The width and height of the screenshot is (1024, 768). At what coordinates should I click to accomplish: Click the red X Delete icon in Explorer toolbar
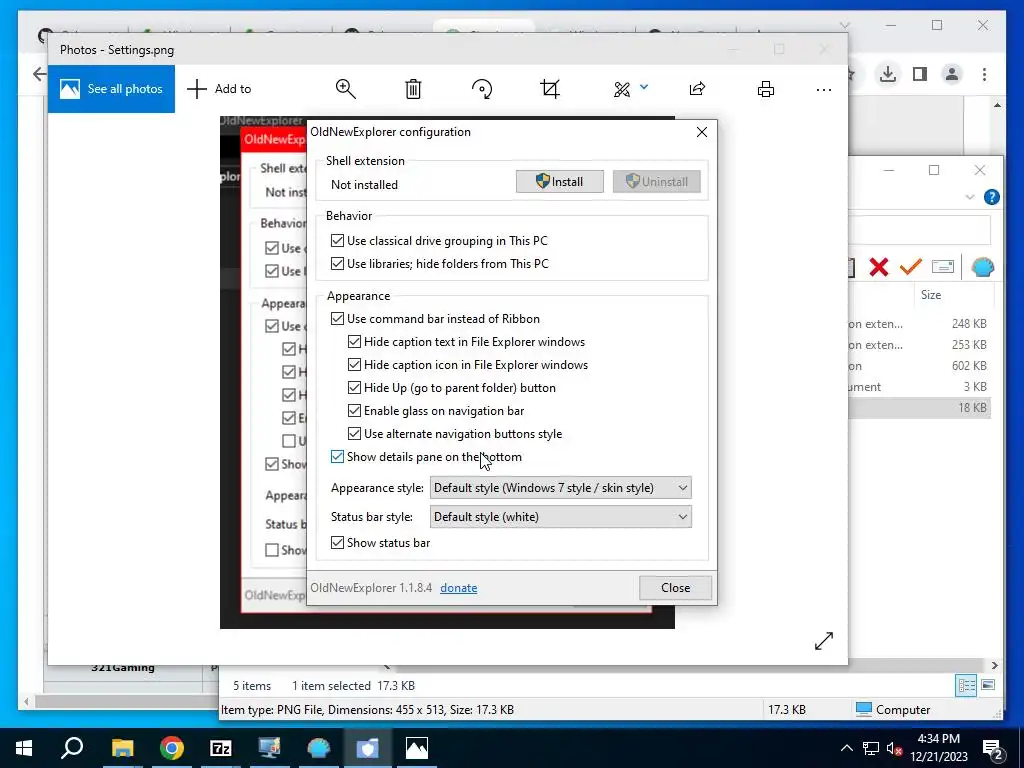(879, 266)
